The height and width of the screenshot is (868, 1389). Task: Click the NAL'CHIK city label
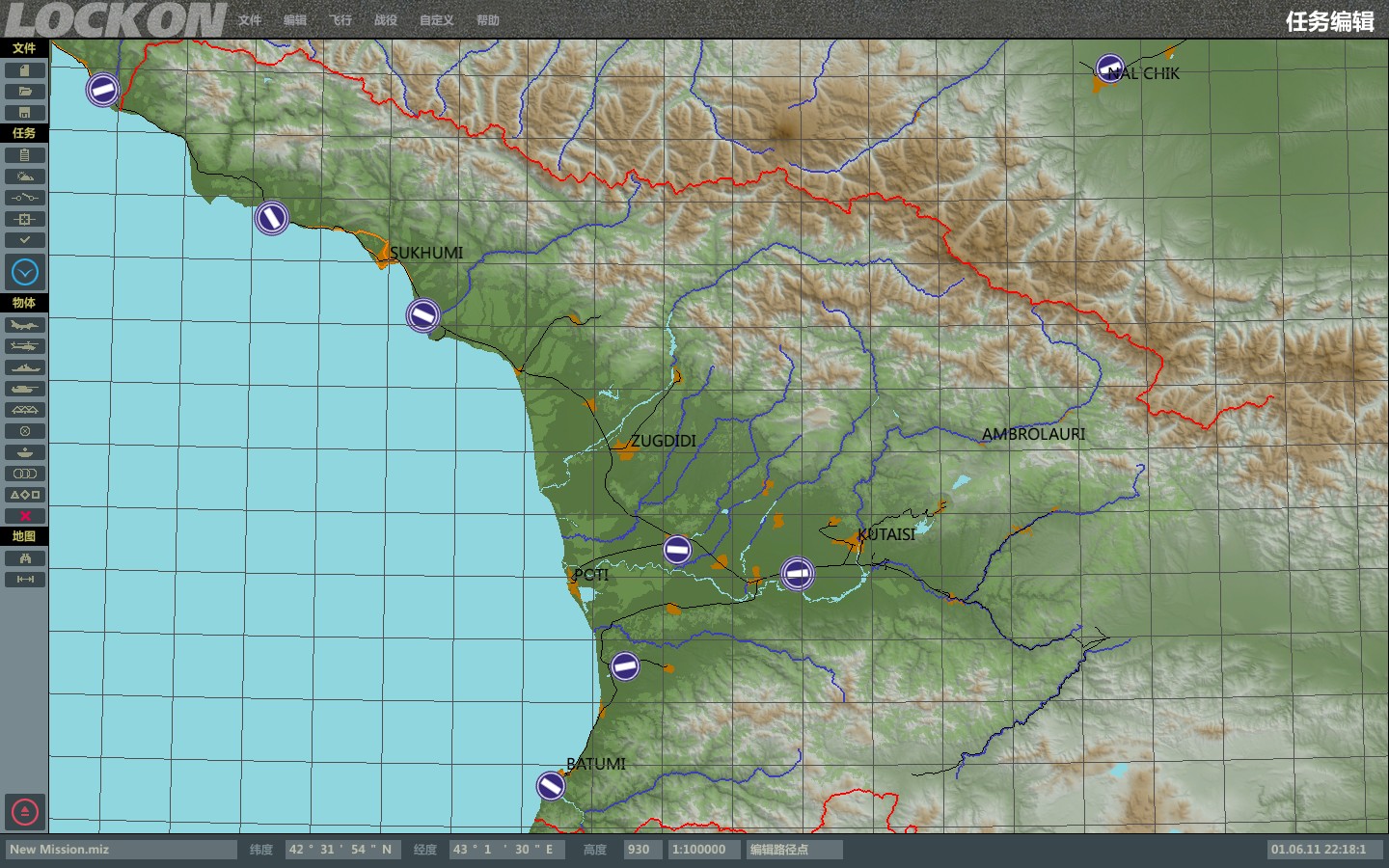click(1144, 73)
